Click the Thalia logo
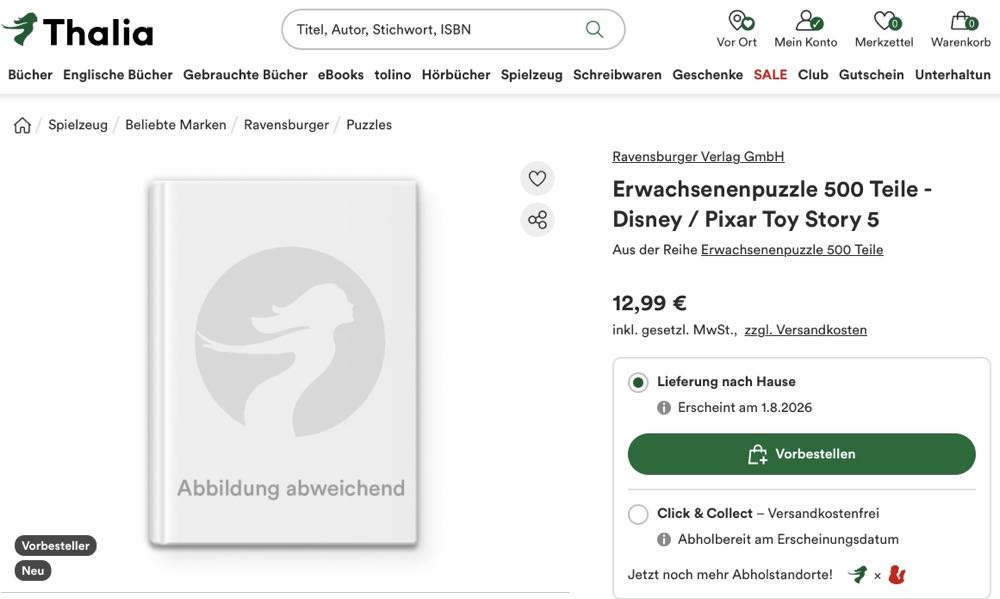1000x599 pixels. 78,31
